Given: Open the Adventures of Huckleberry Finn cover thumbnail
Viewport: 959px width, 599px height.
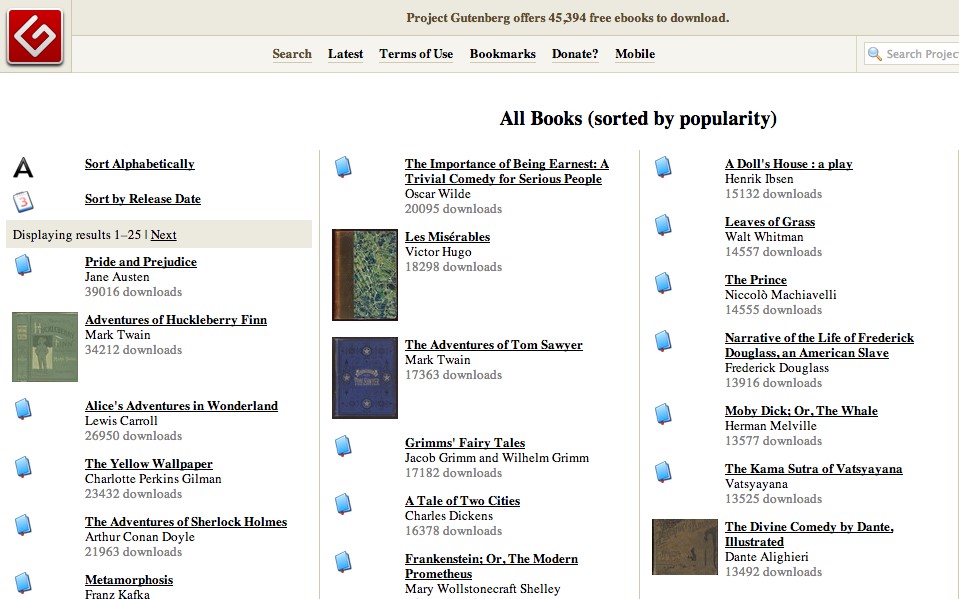Looking at the screenshot, I should pos(45,347).
